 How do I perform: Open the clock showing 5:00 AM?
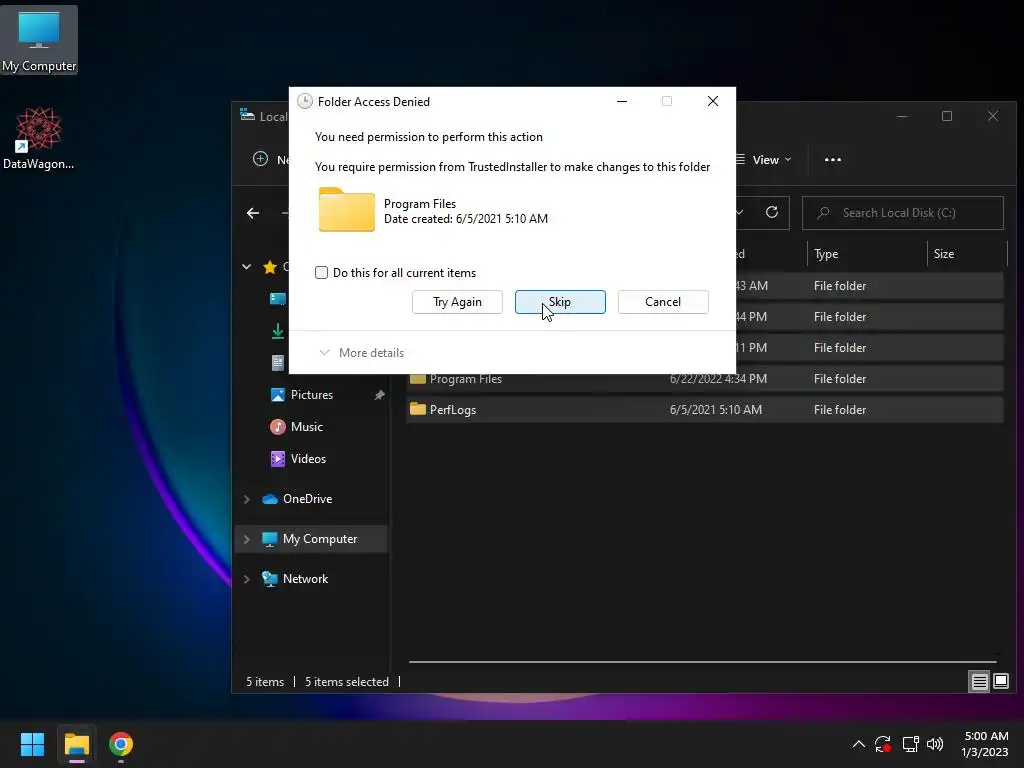tap(985, 744)
